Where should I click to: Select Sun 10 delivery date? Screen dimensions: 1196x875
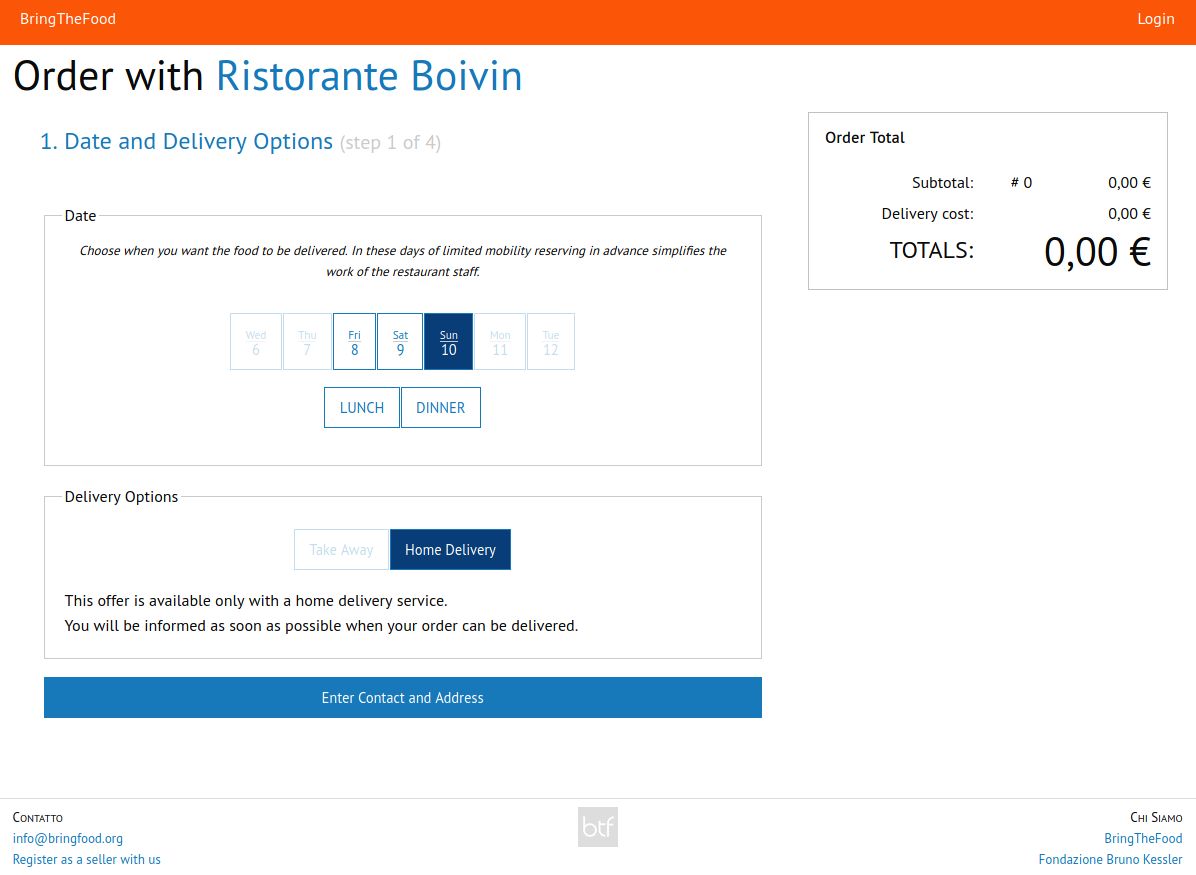coord(448,342)
